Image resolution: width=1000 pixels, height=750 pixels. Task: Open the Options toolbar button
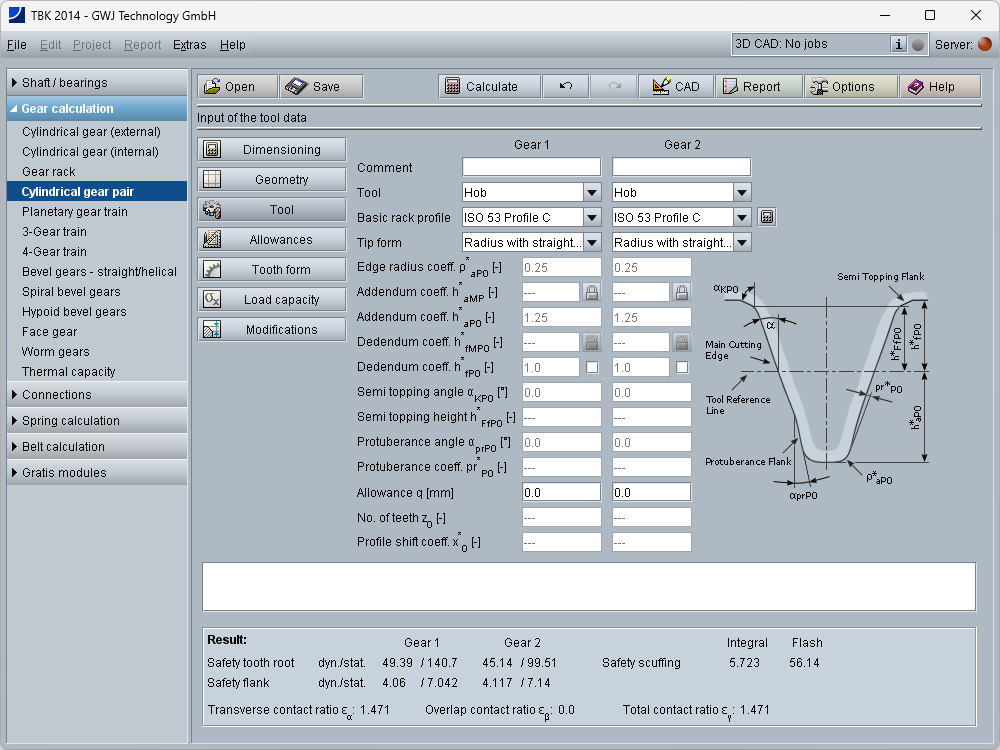(x=850, y=87)
